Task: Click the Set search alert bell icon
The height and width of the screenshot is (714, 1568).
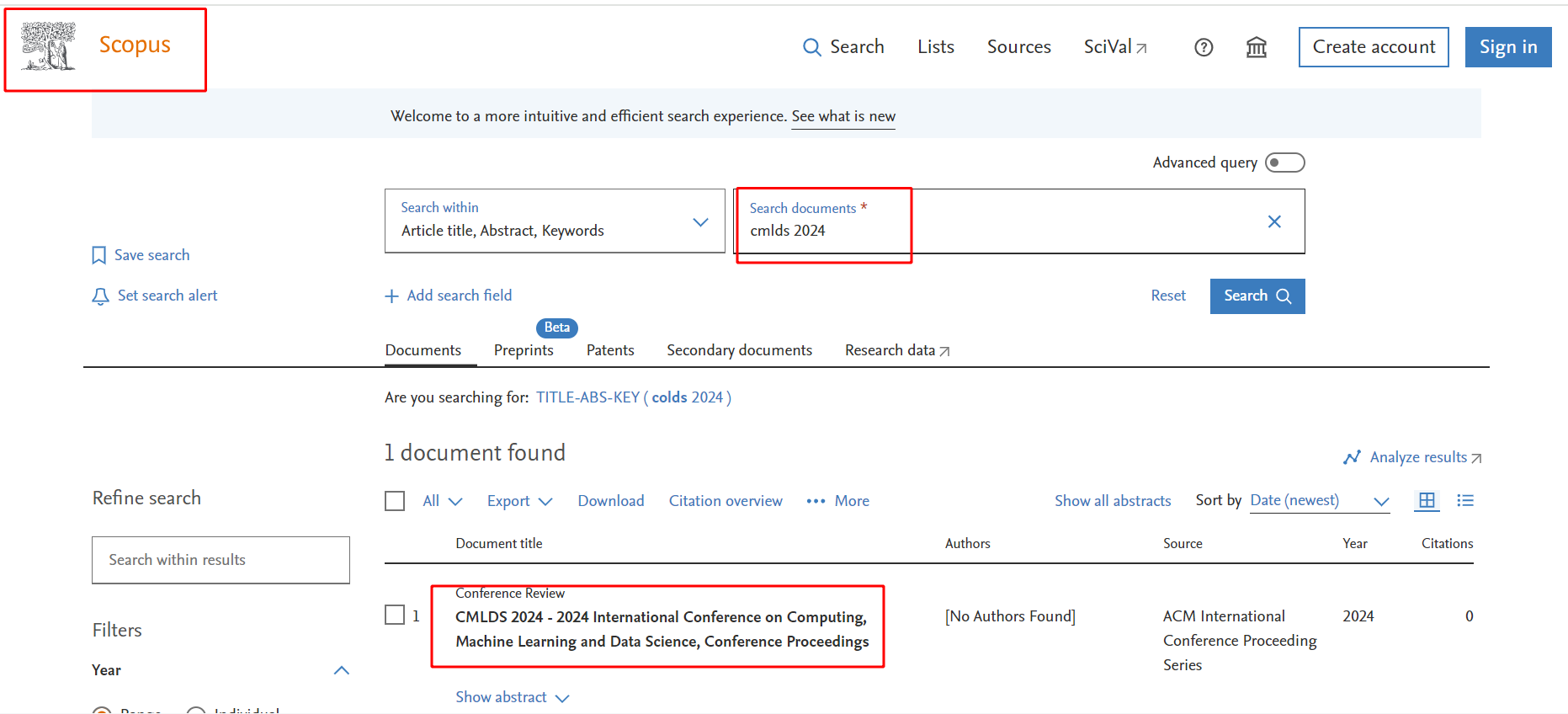Action: [100, 296]
